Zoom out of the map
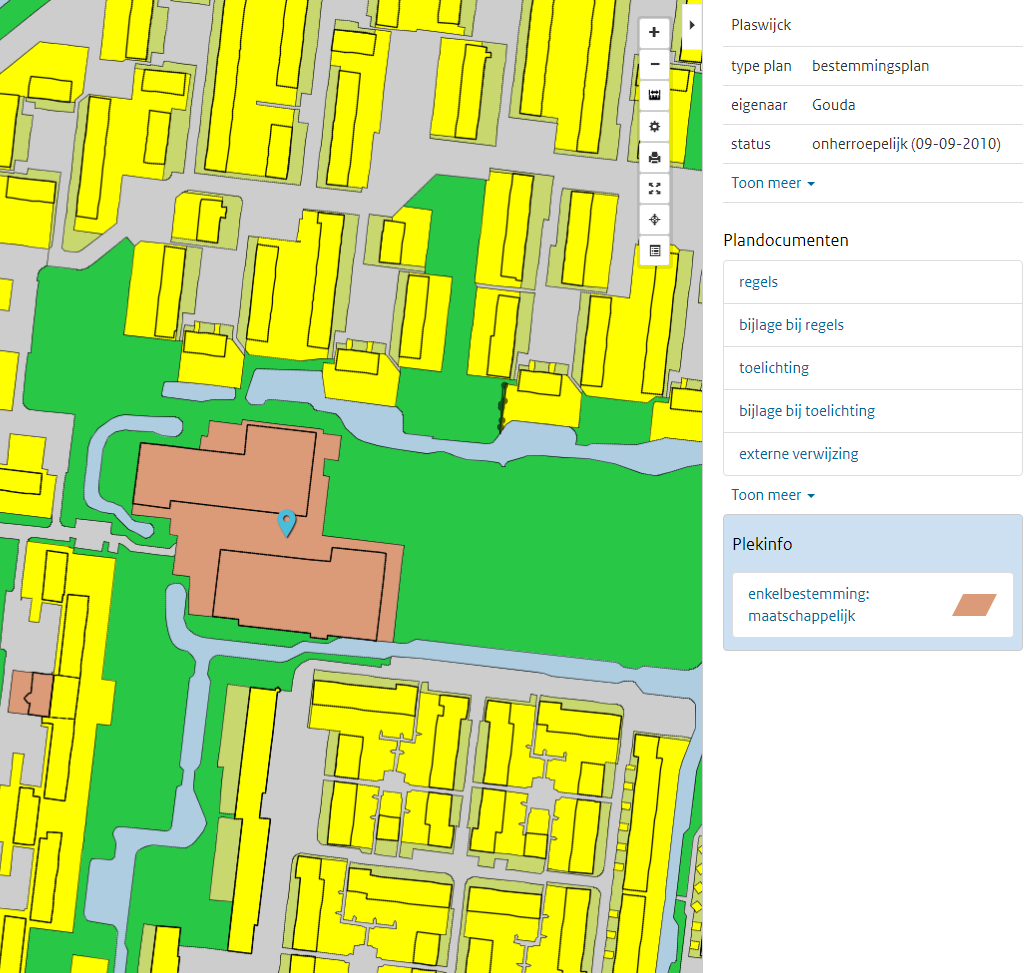This screenshot has width=1032, height=973. [x=654, y=64]
